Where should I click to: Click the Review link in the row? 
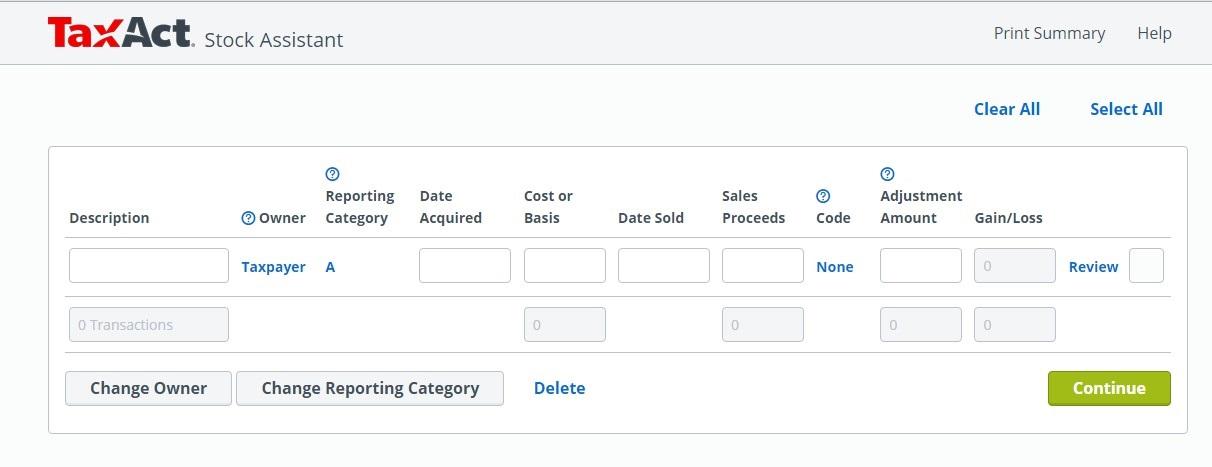[1093, 267]
